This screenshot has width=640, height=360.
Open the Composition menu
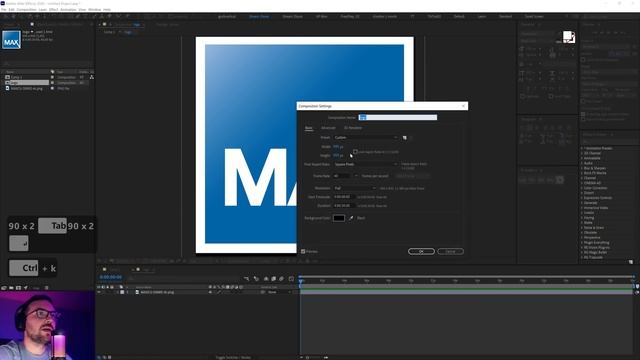click(26, 9)
